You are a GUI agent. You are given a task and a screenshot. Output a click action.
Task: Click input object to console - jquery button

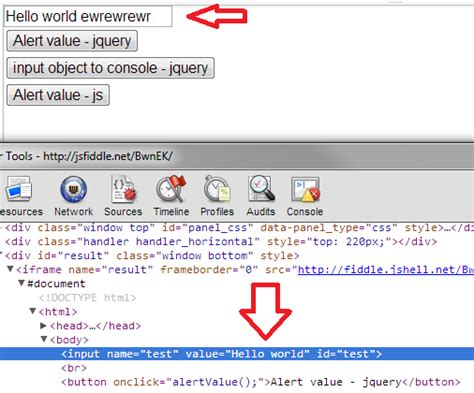click(x=110, y=68)
